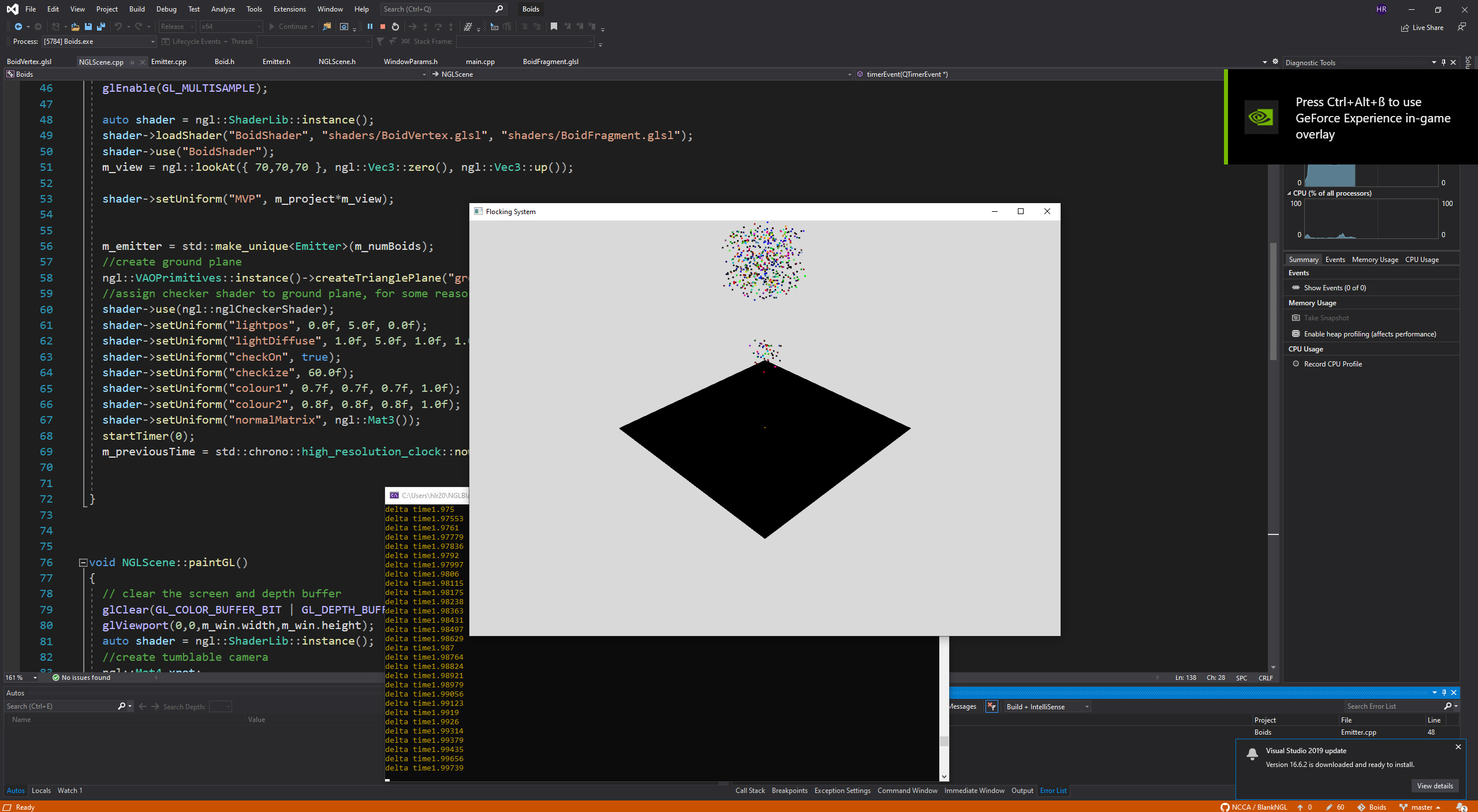This screenshot has width=1478, height=812.
Task: Open Find in Files toolbar icon
Action: coord(327,27)
